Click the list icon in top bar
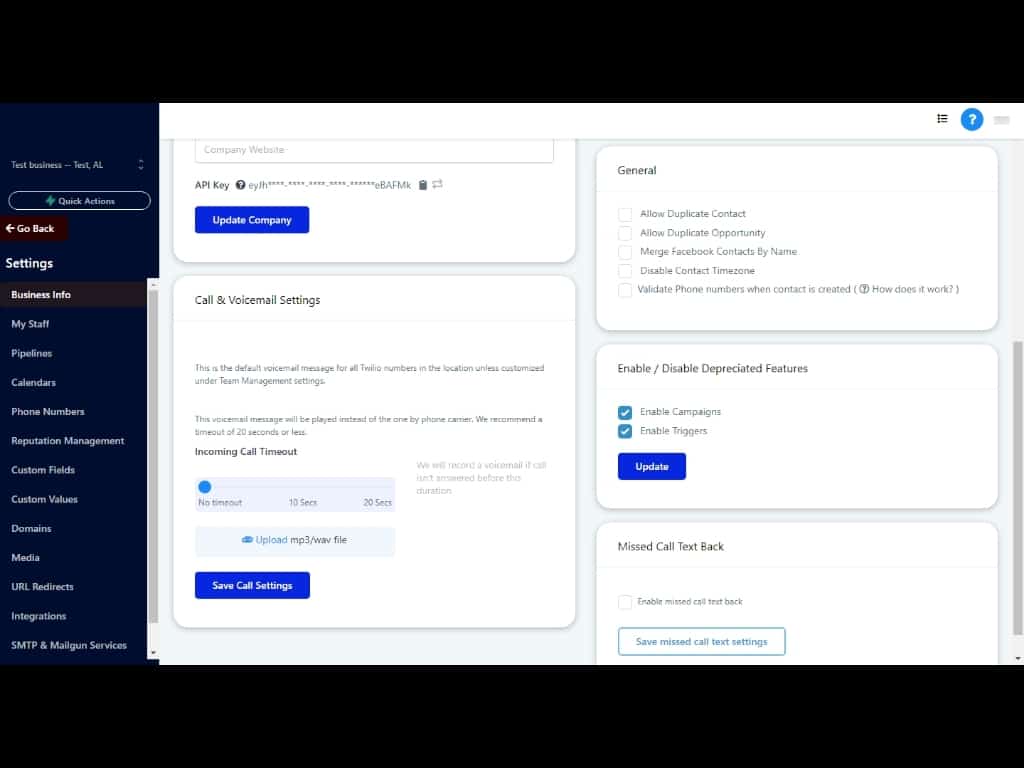The height and width of the screenshot is (768, 1024). pyautogui.click(x=942, y=119)
